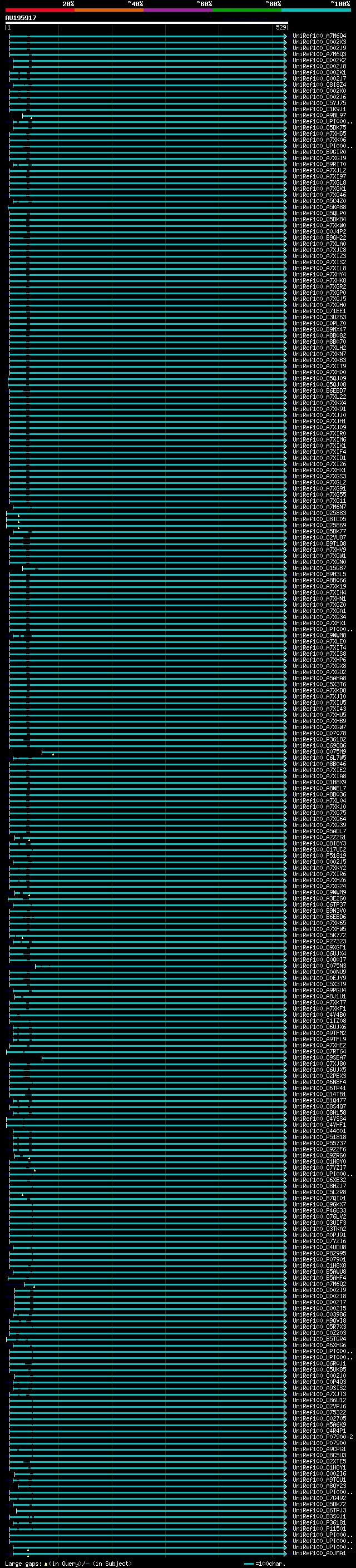Select label UniRef100_B9GH22
Screen dimensions: 356x1568
(319, 238)
